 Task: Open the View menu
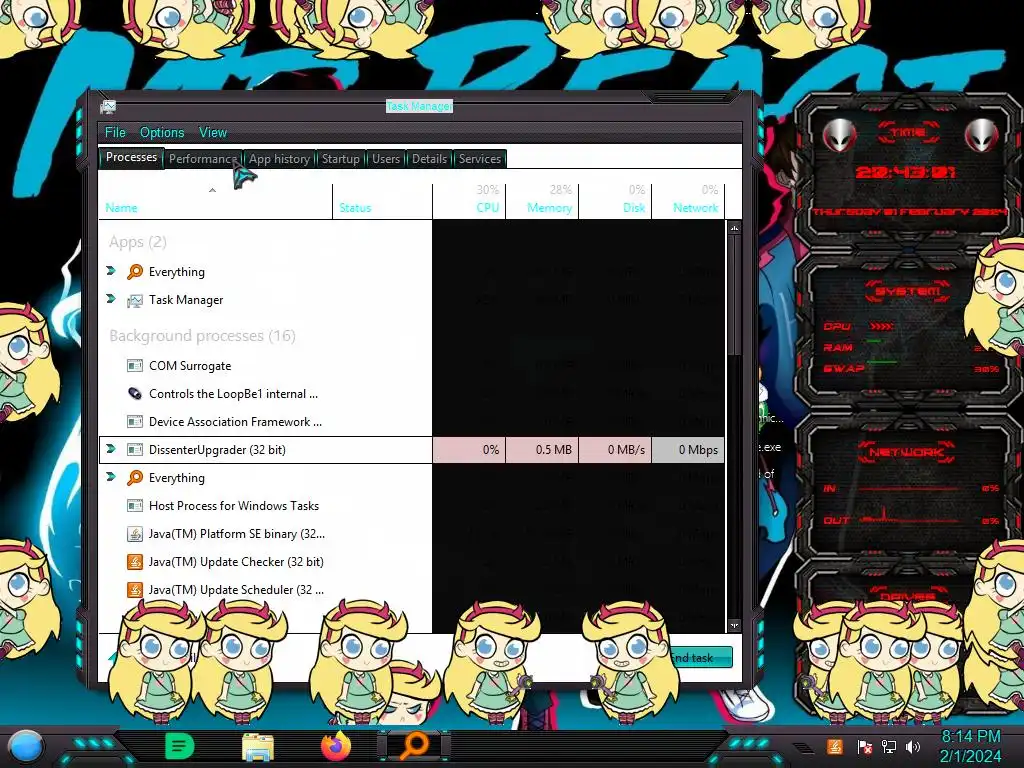point(213,132)
